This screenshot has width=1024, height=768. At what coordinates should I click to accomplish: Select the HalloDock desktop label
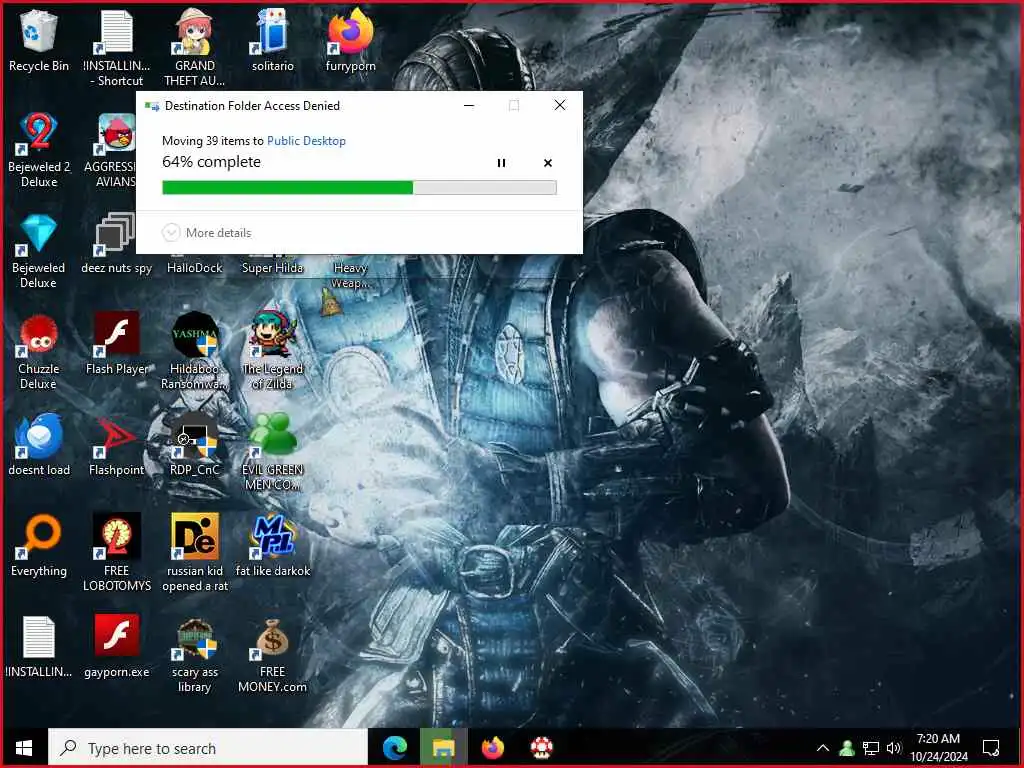point(195,268)
